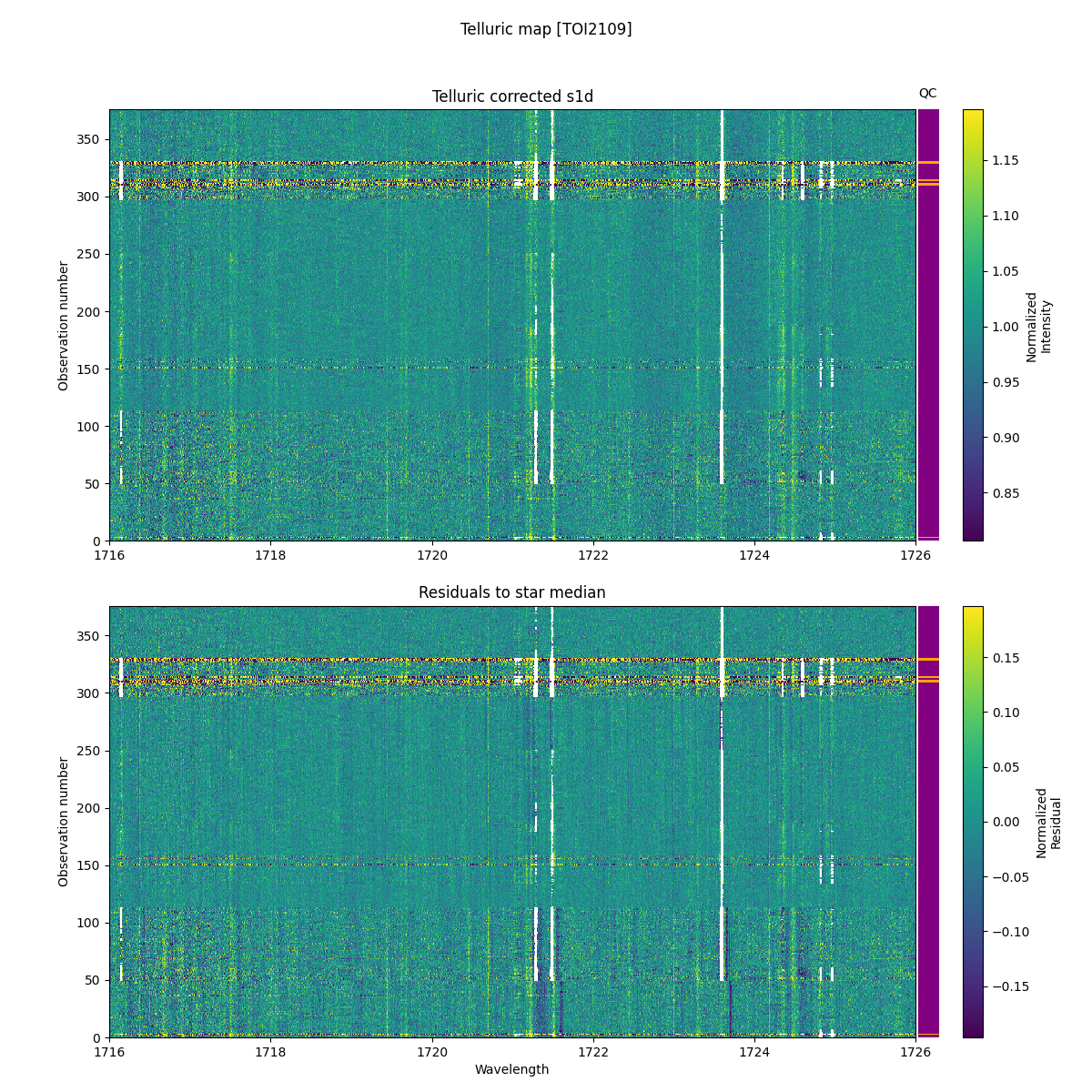Click x-tick 1724 under Telluric corrected plot
The image size is (1092, 1092).
(x=754, y=555)
